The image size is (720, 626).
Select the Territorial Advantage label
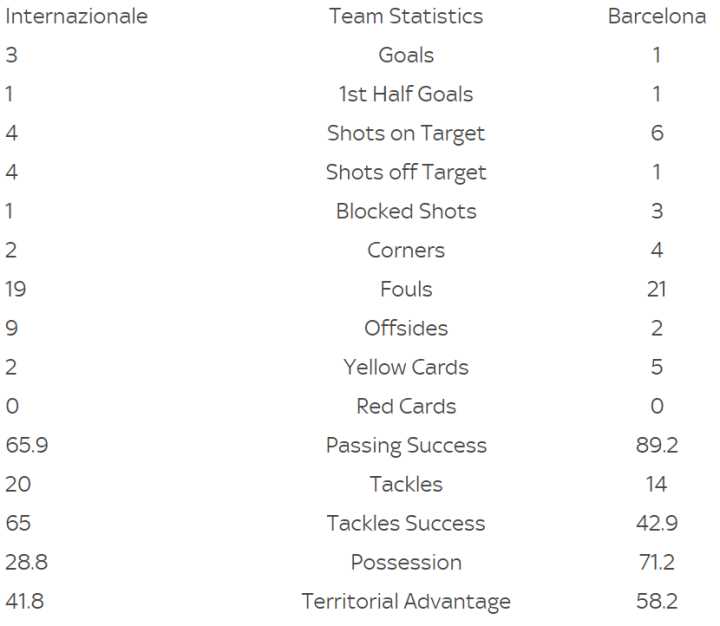[x=406, y=602]
